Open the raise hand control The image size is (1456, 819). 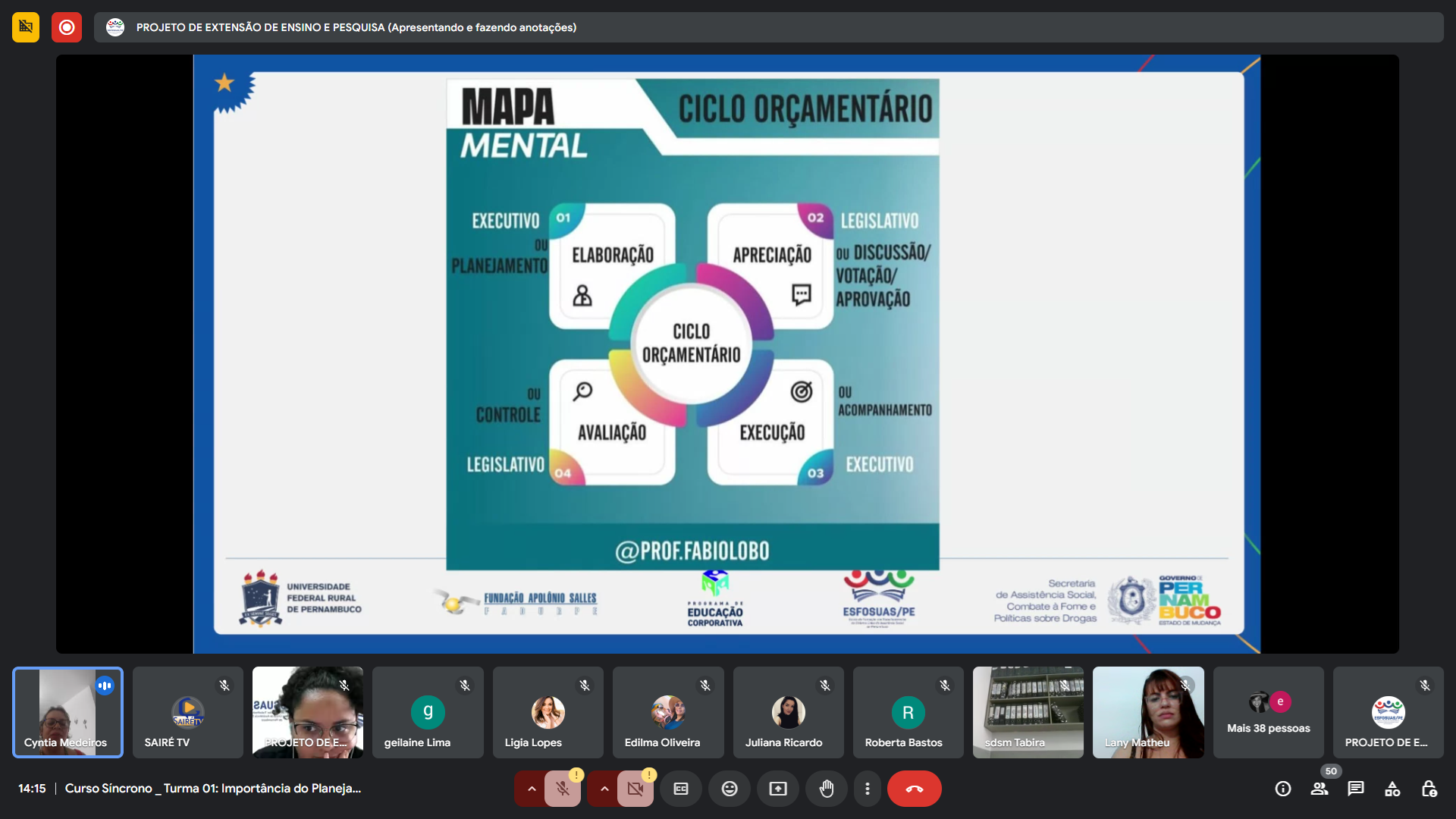[x=827, y=789]
